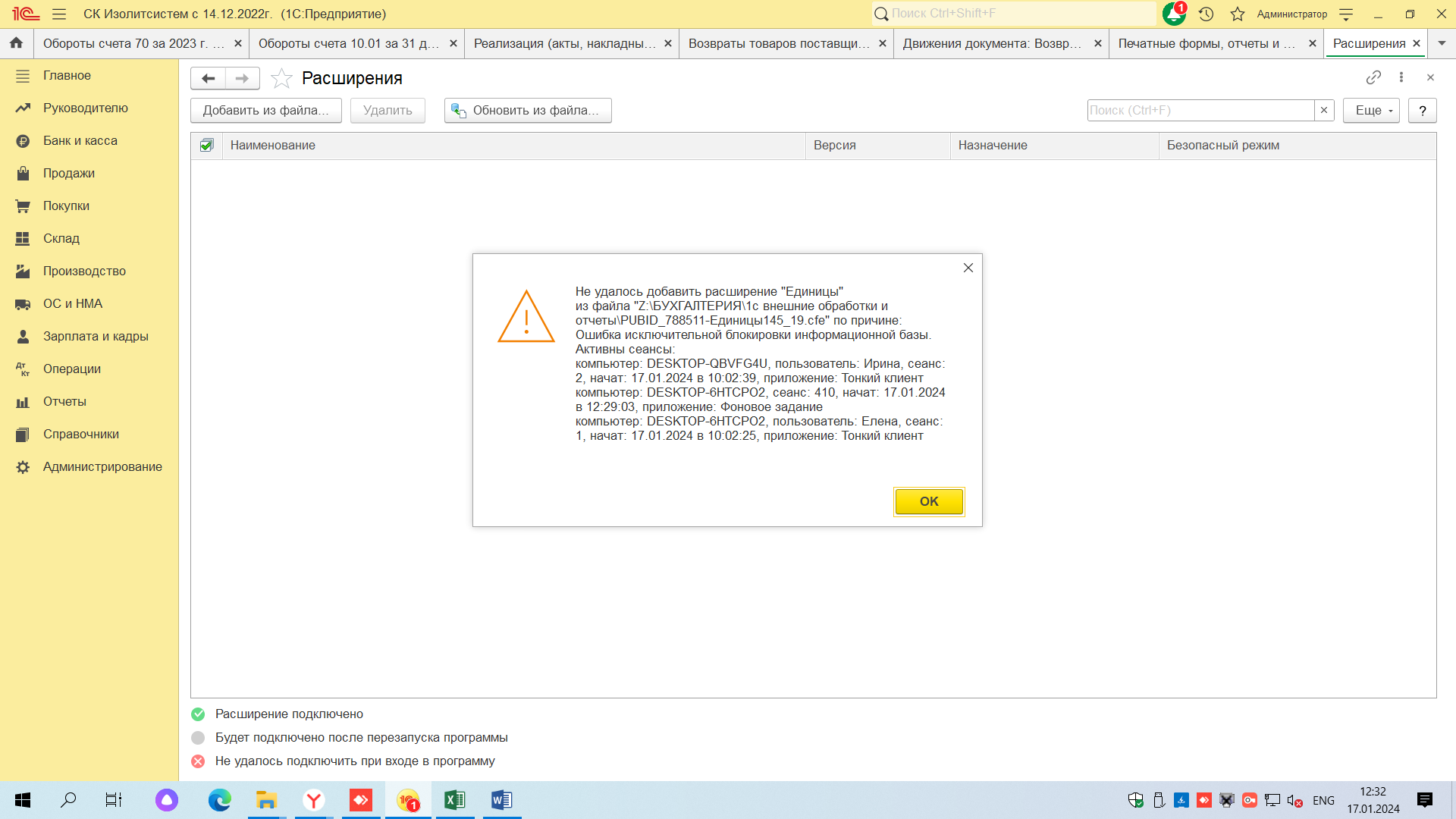Click Добавить из файла button
Screen dimensions: 1456x819
(x=266, y=110)
